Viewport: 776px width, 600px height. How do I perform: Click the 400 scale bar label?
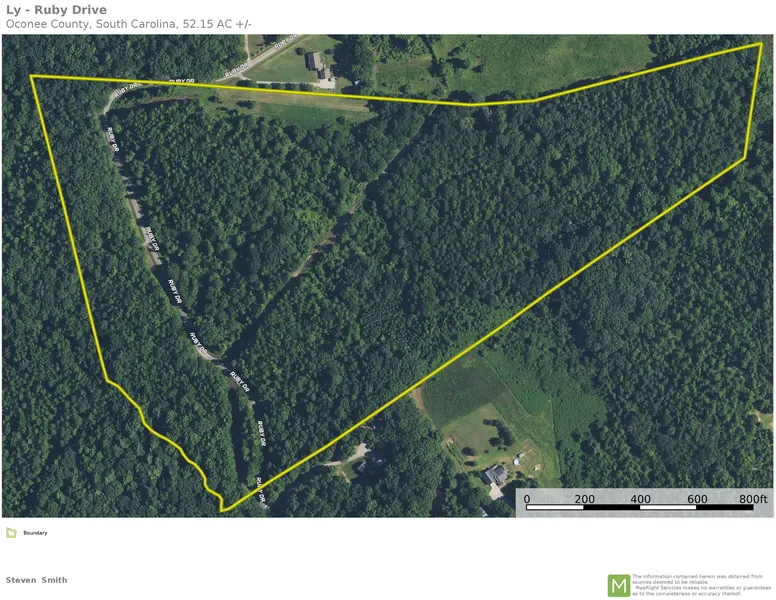pyautogui.click(x=640, y=499)
